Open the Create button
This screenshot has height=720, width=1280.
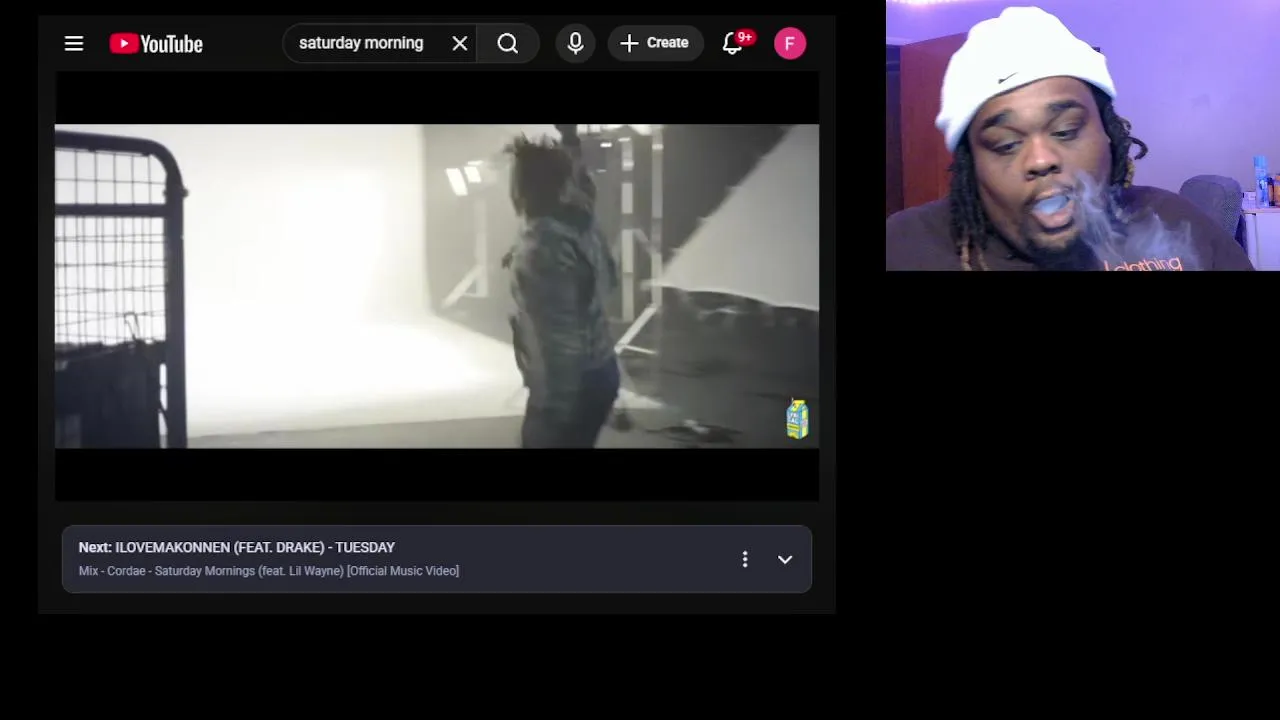[x=655, y=44]
